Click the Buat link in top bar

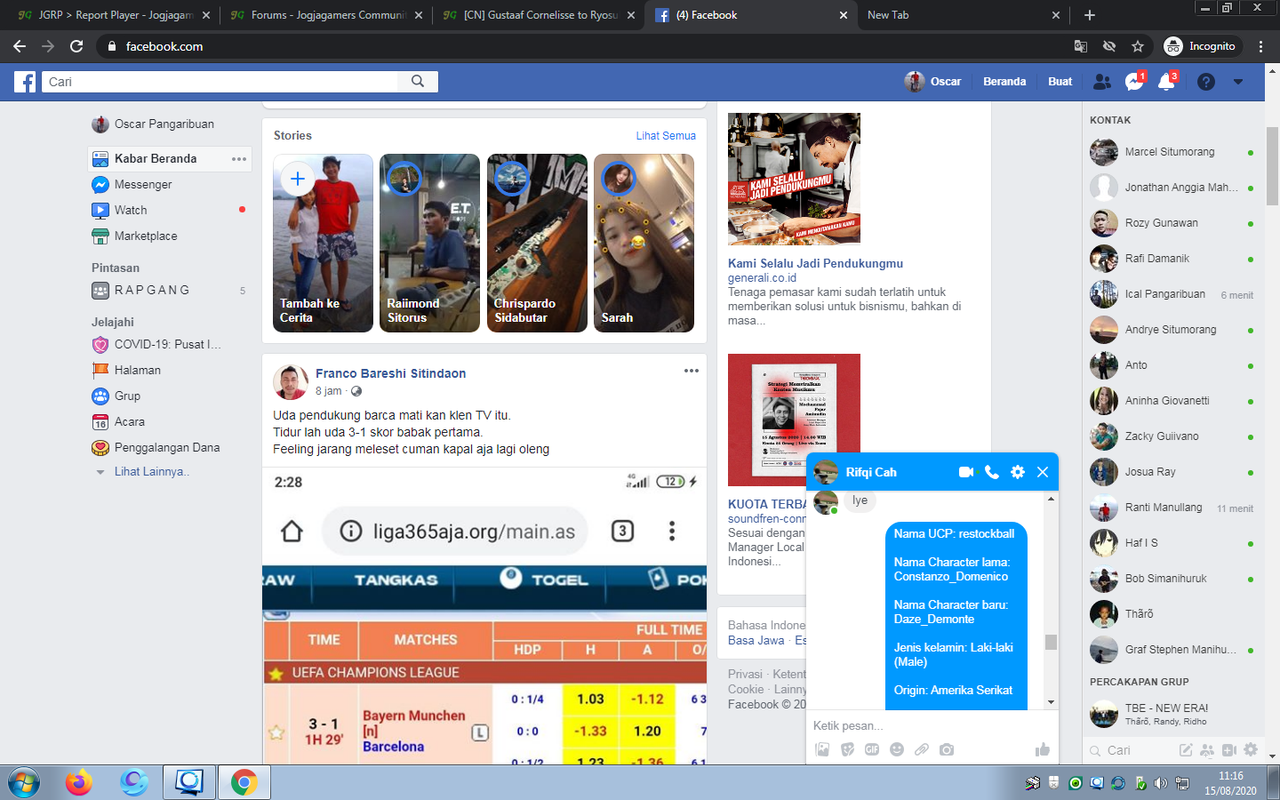tap(1060, 81)
